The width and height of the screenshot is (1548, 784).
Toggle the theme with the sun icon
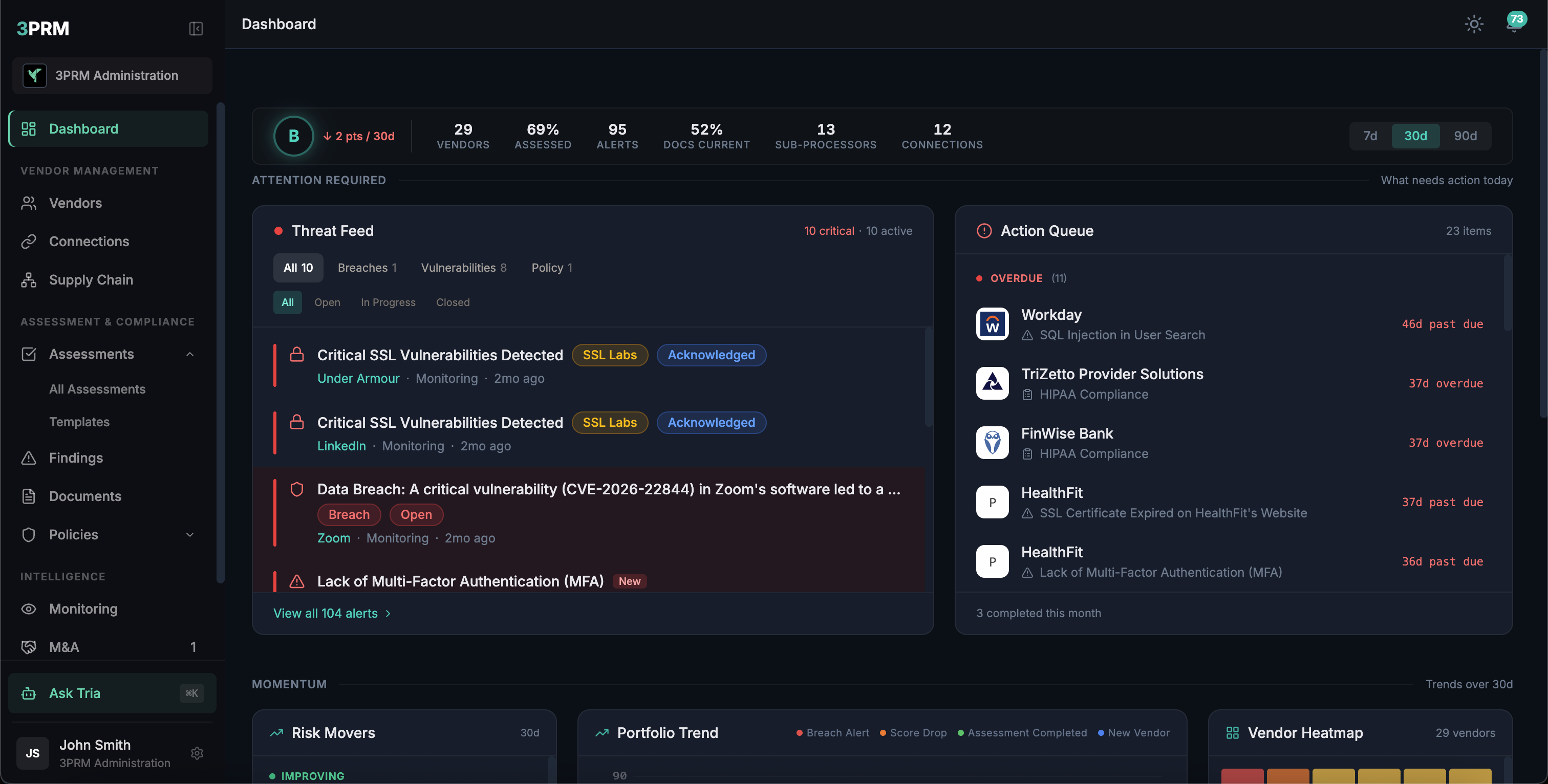point(1473,24)
